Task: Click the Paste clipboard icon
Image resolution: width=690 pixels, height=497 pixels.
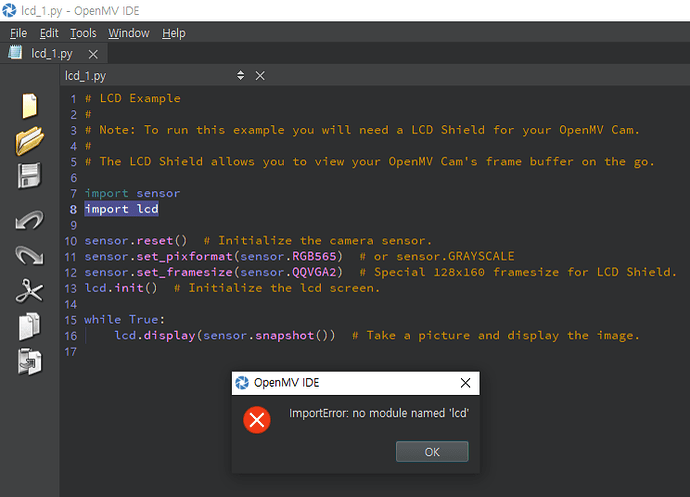Action: tap(29, 361)
